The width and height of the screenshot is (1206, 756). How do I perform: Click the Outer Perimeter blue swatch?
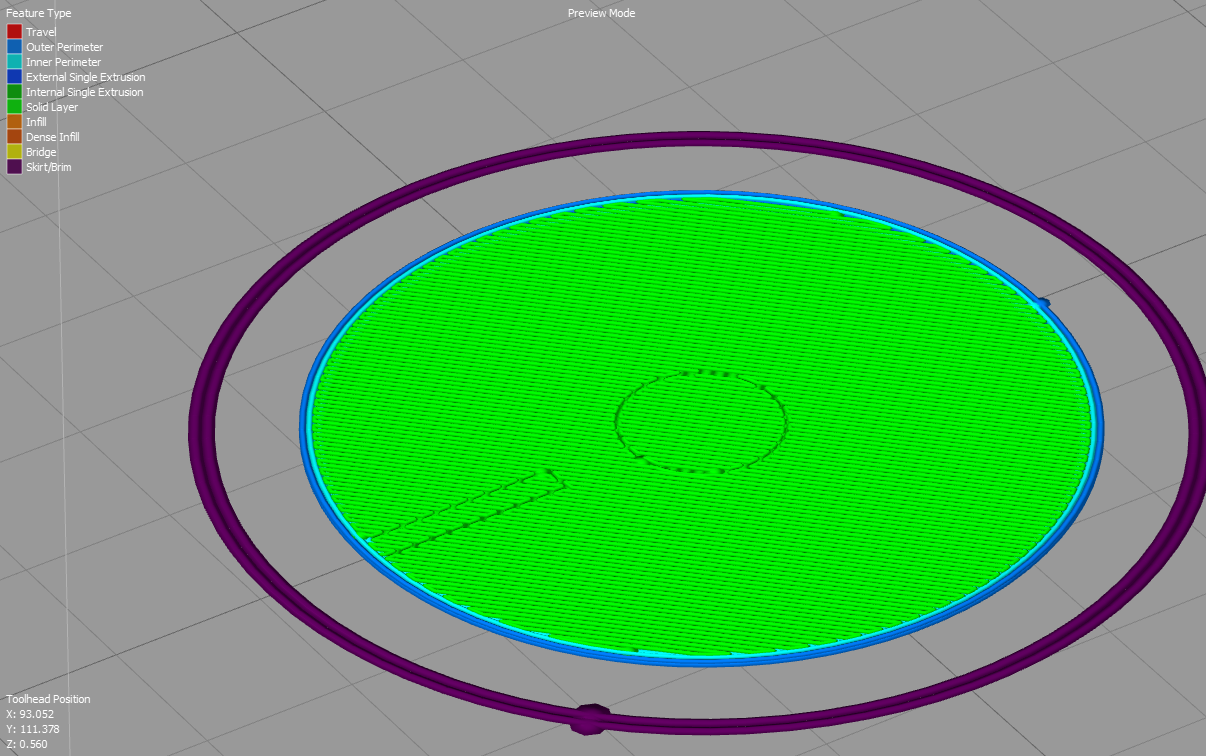[14, 47]
